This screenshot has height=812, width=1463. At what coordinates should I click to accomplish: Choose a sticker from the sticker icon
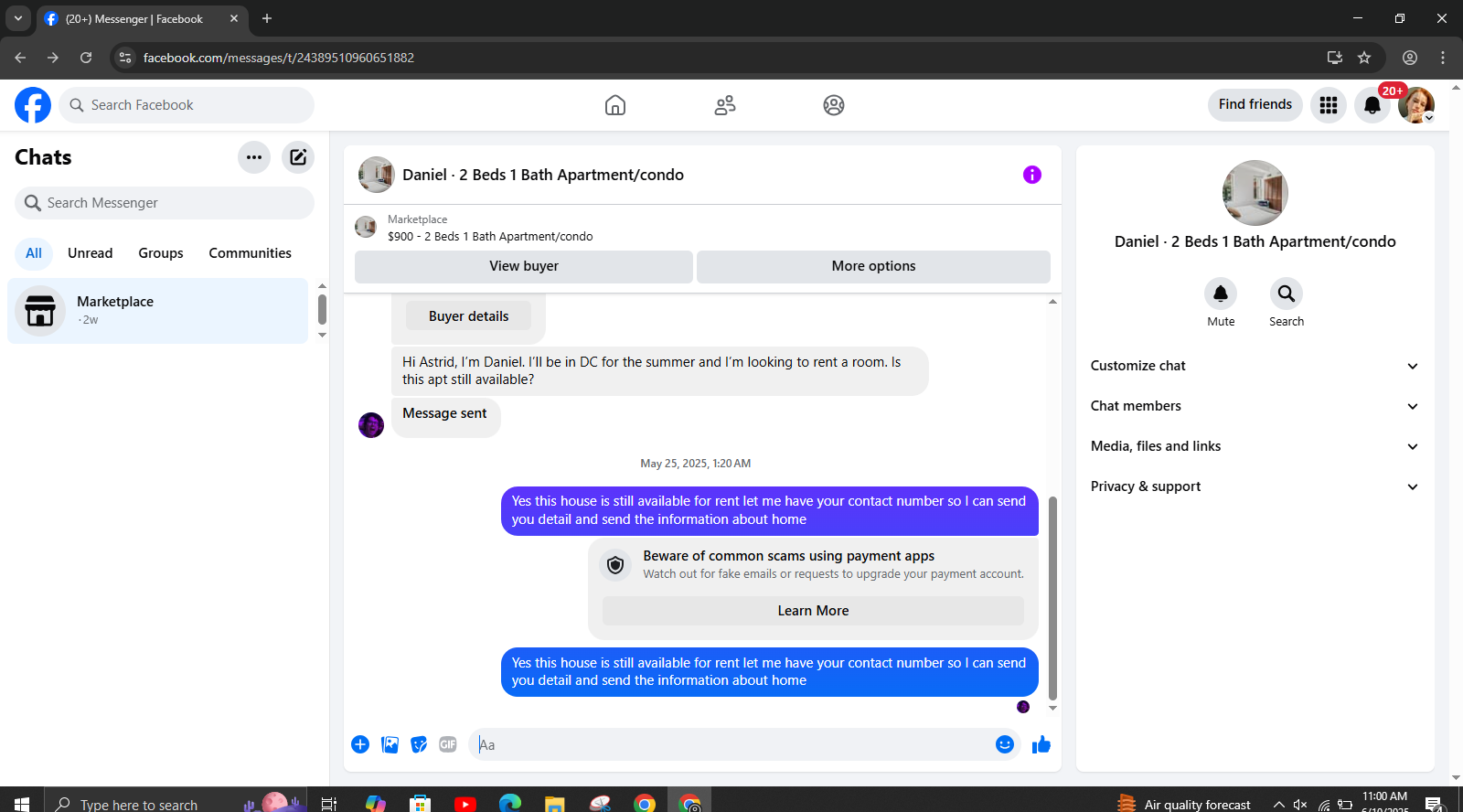tap(419, 744)
